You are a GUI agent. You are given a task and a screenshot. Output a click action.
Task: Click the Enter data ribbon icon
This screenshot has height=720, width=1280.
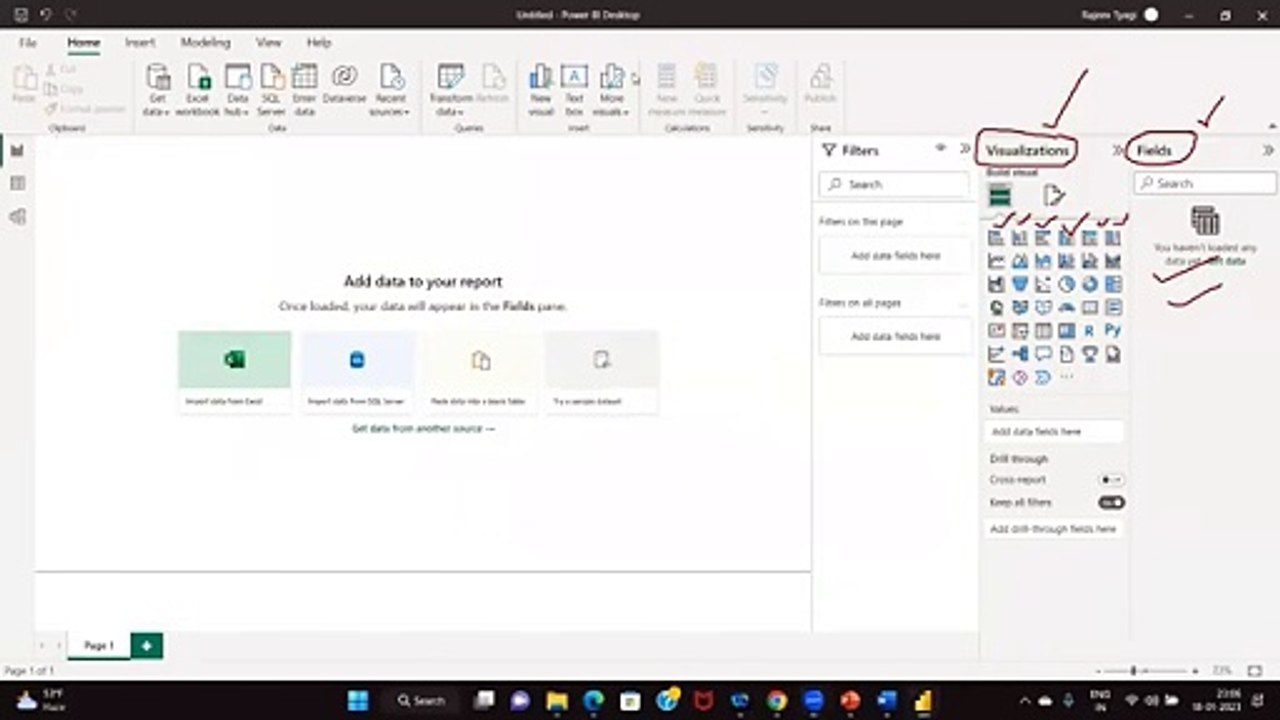point(304,90)
